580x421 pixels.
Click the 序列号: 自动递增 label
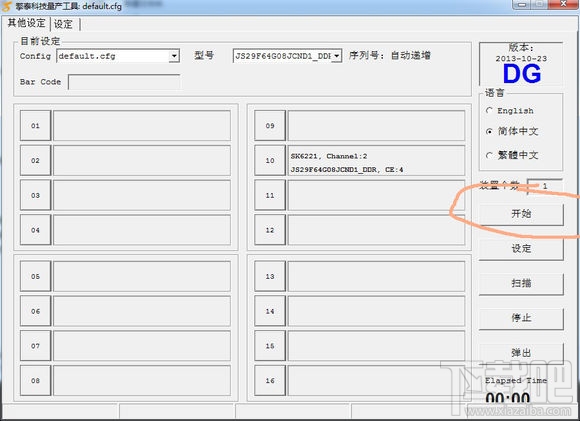[390, 55]
